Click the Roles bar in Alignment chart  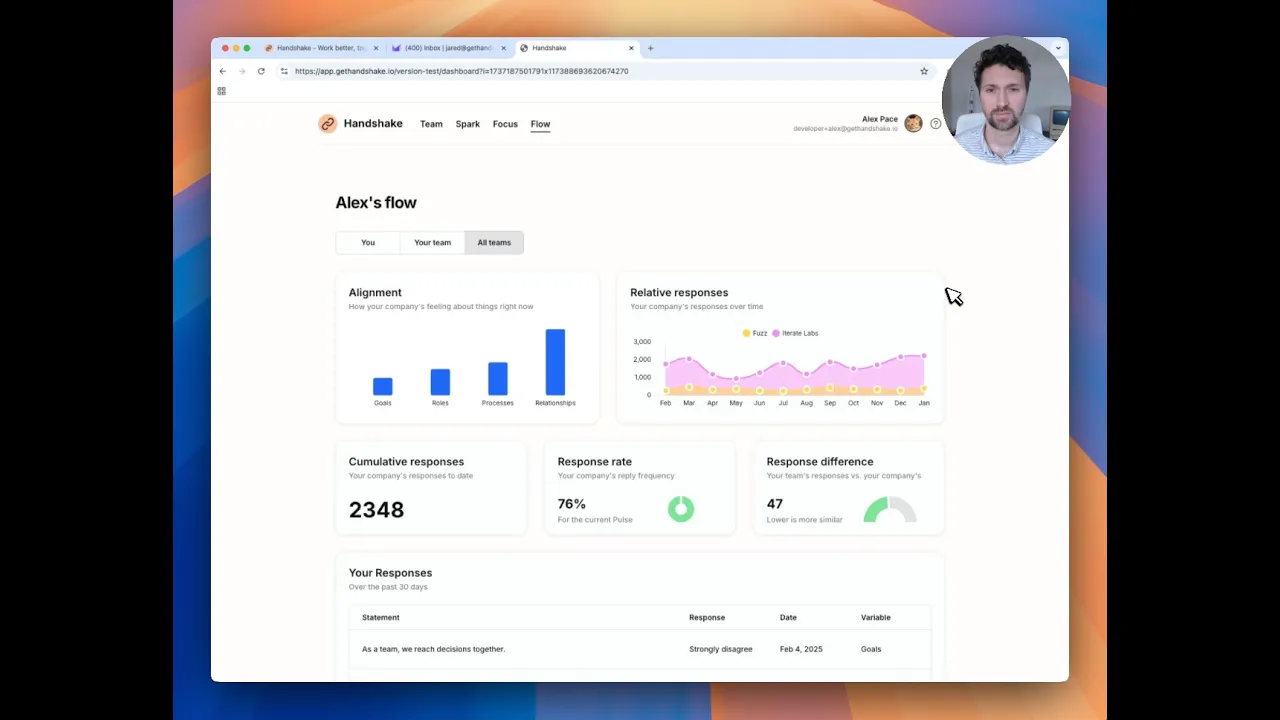coord(440,382)
